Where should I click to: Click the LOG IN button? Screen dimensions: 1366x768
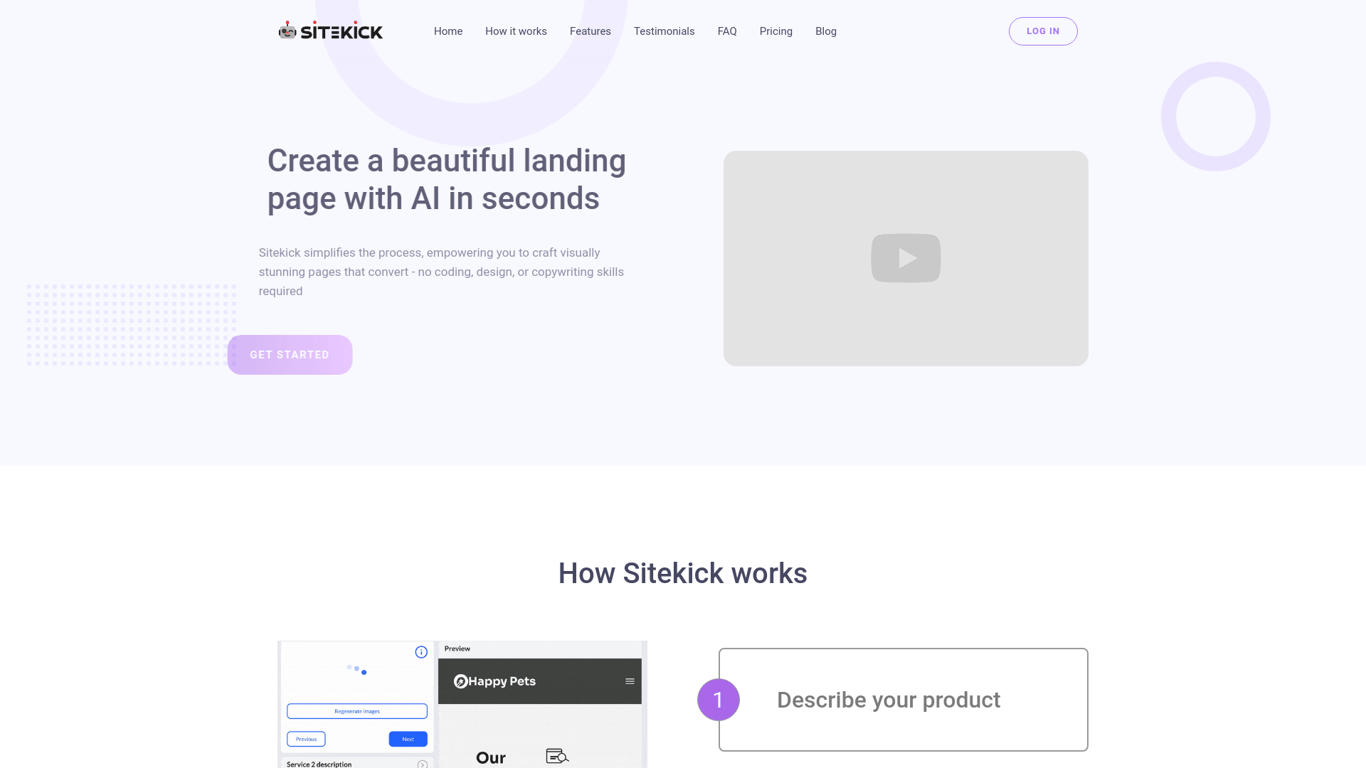[1043, 31]
